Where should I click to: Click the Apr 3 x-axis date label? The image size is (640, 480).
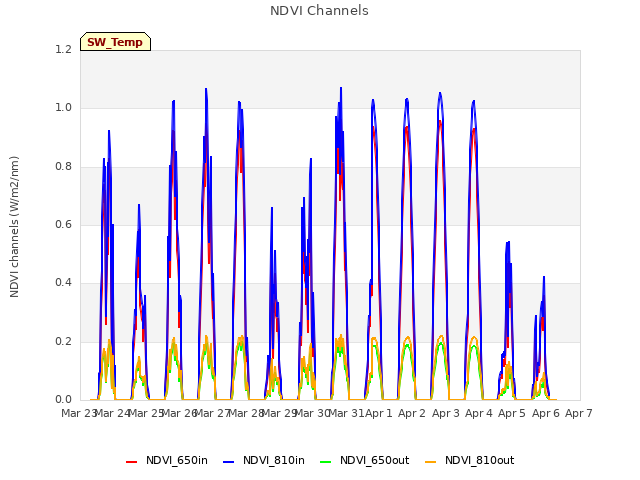point(445,413)
